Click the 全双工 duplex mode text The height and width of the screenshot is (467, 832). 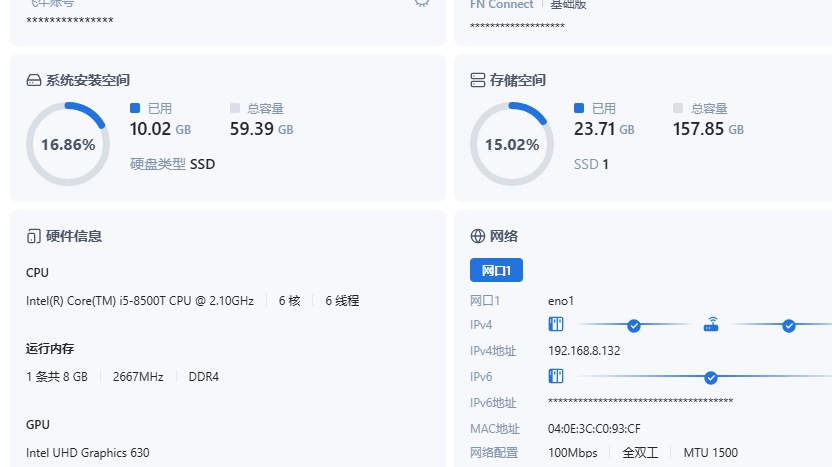(640, 453)
